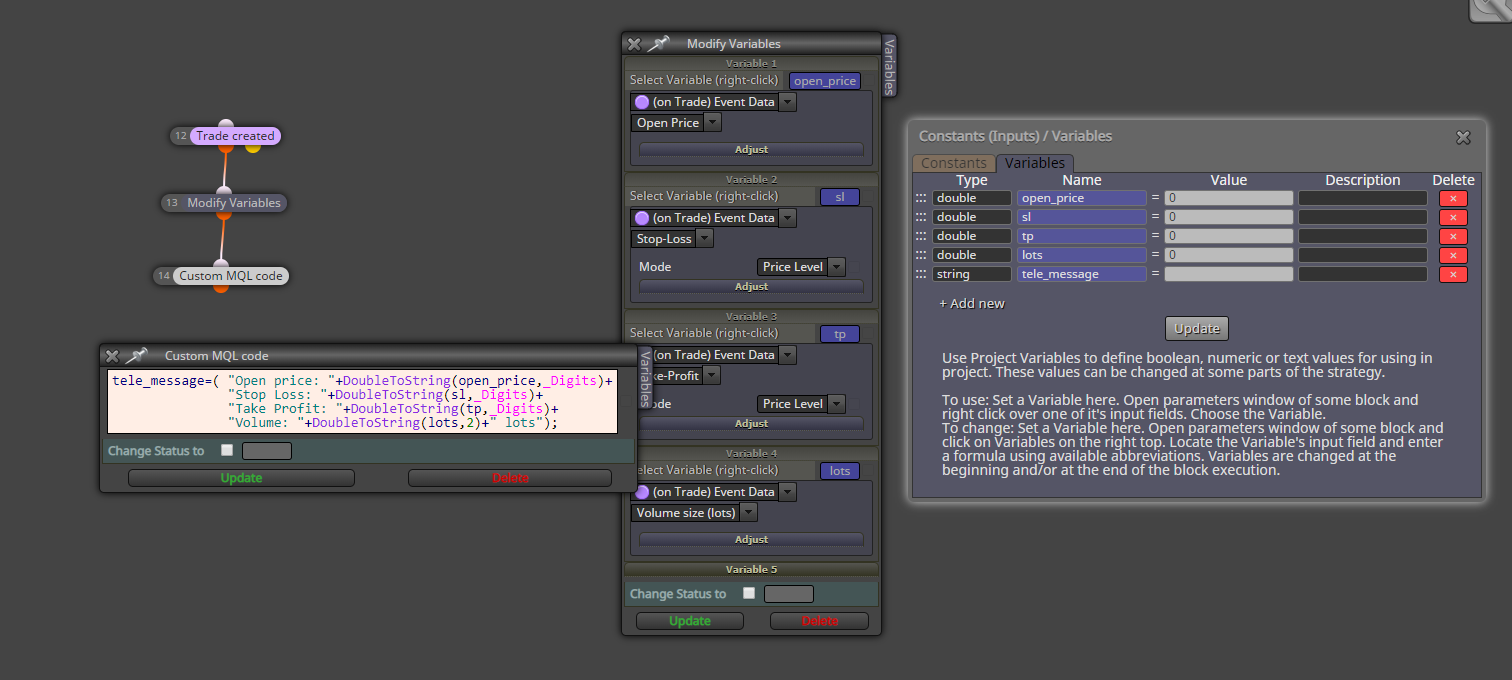Click purple Event Data icon in Variable 1
This screenshot has height=680, width=1512.
641,102
